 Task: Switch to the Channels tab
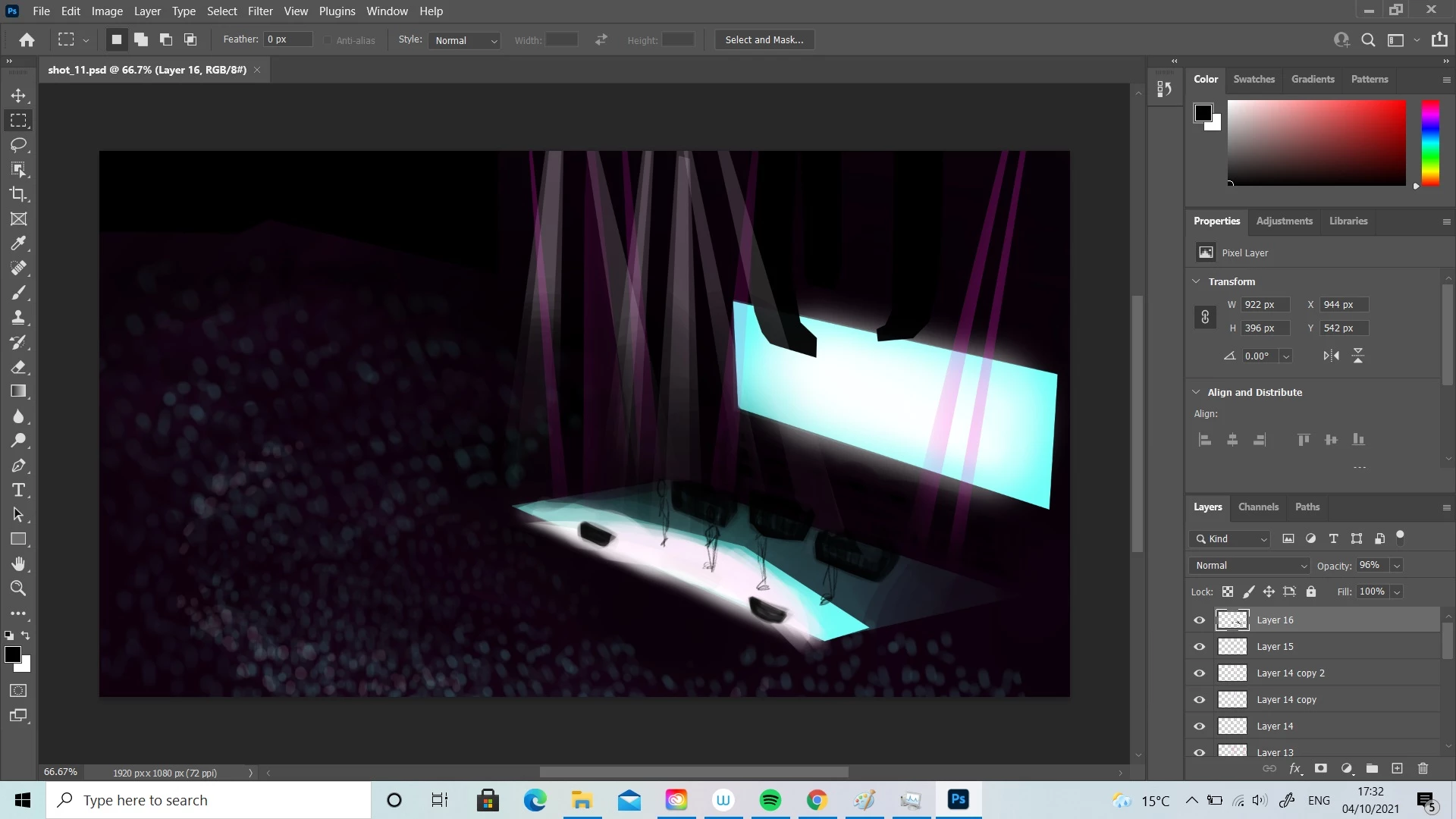coord(1258,507)
